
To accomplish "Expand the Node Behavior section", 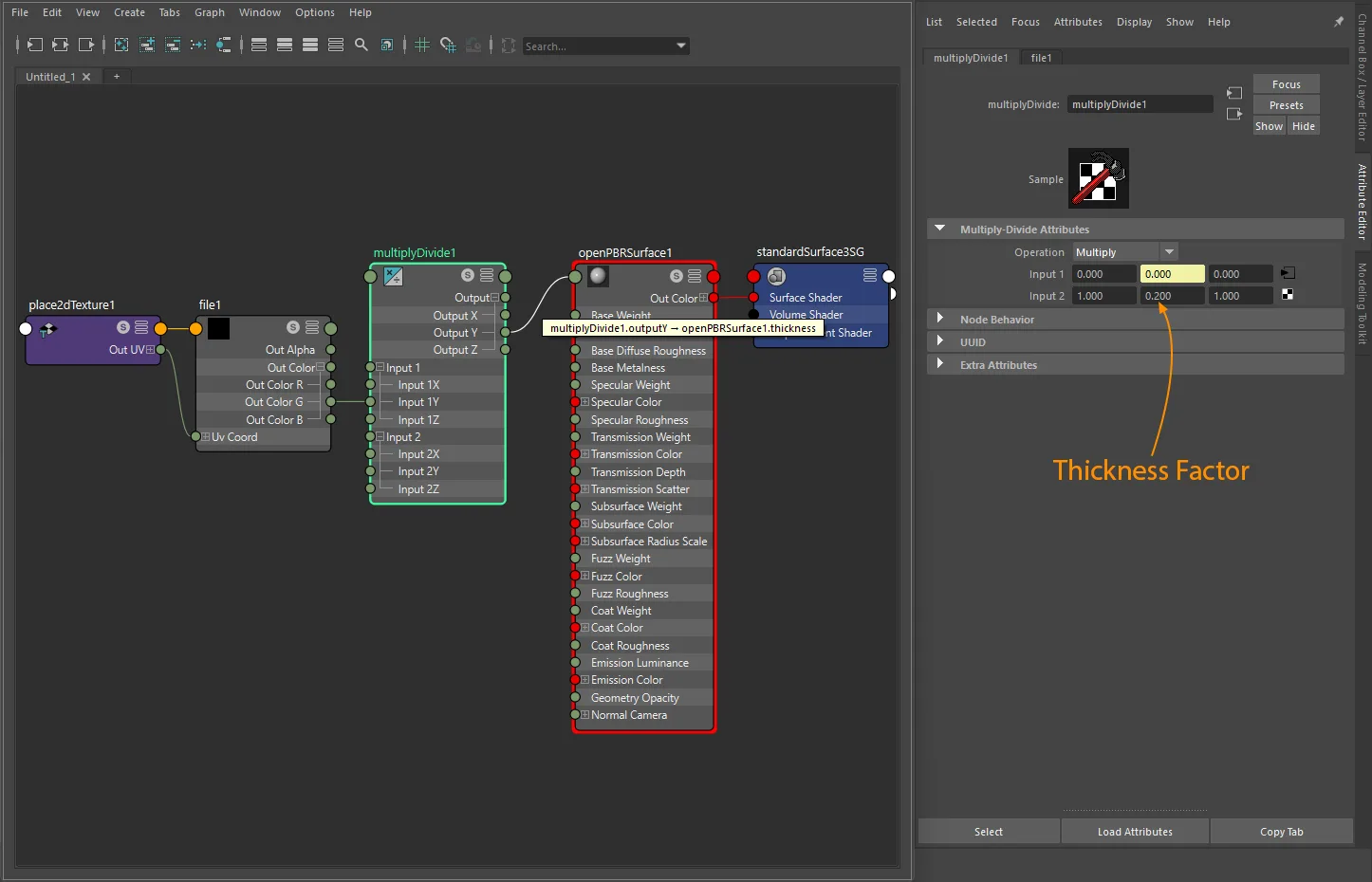I will tap(940, 319).
